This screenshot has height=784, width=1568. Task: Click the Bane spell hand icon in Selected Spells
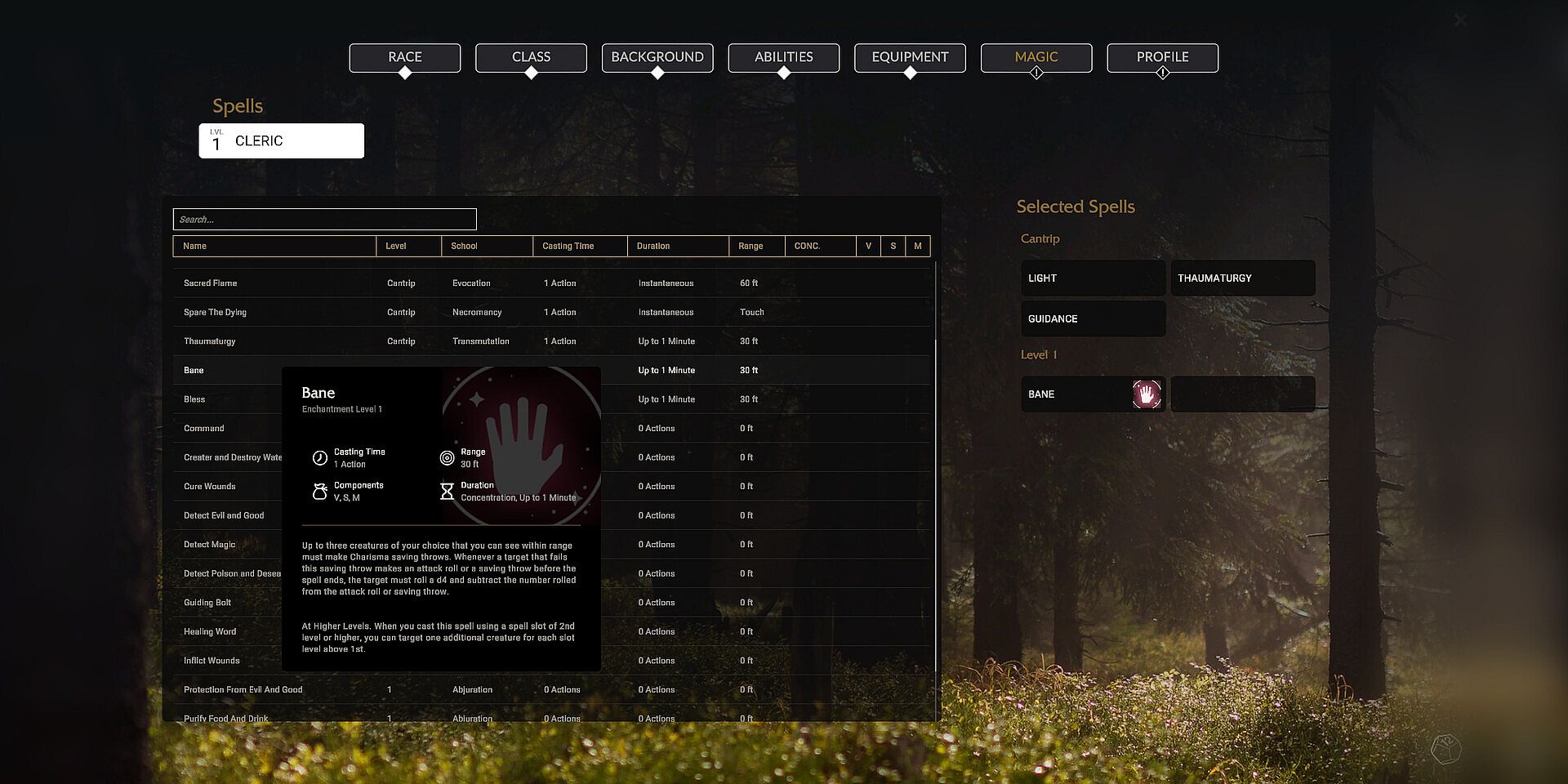click(x=1147, y=394)
